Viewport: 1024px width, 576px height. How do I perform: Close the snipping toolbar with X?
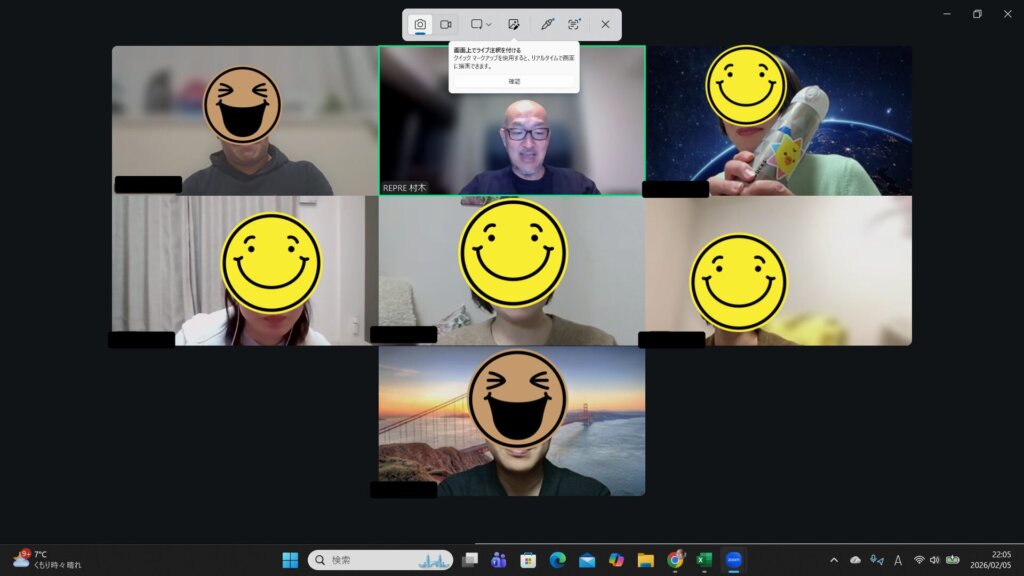pyautogui.click(x=605, y=24)
